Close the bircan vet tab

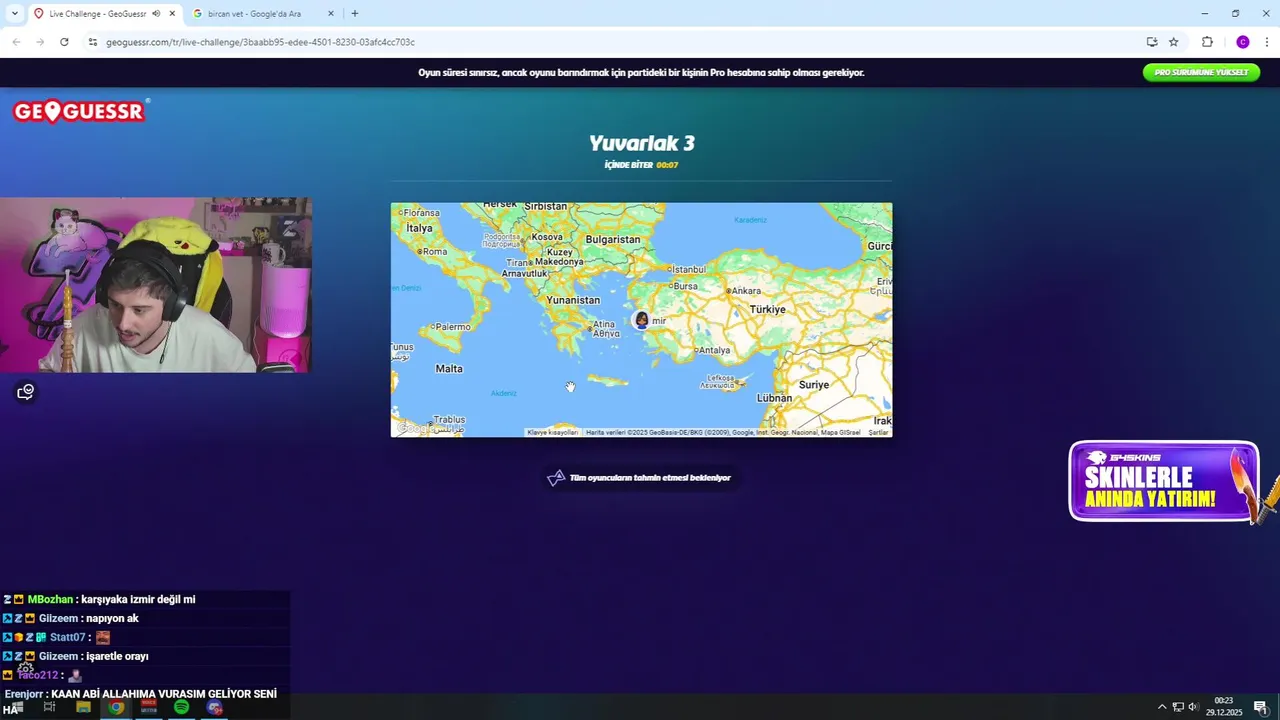[x=331, y=14]
